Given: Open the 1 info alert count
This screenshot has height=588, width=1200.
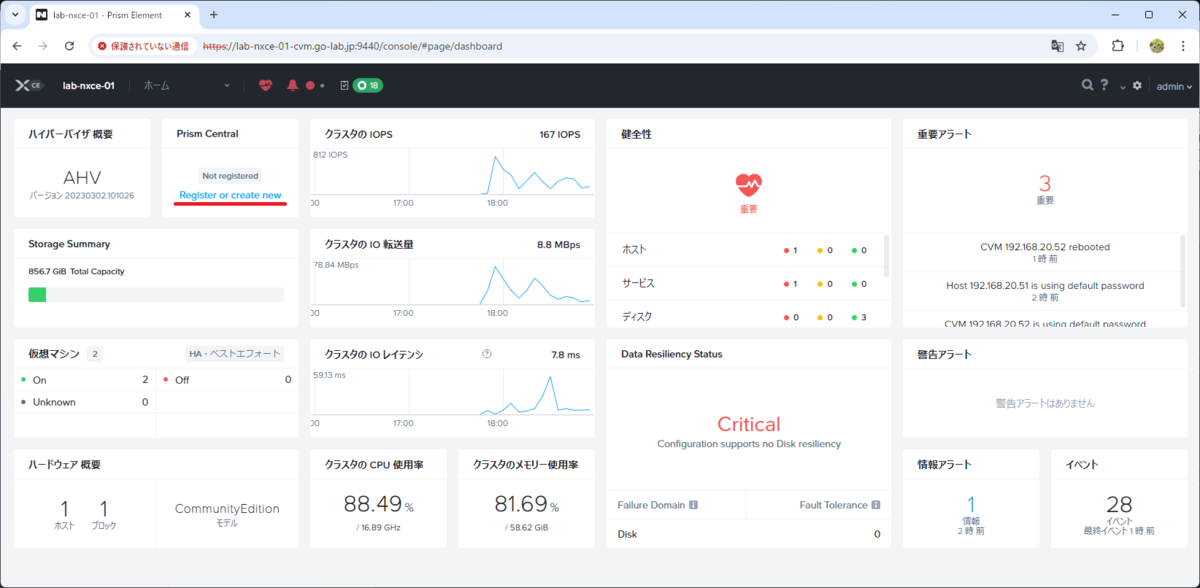Looking at the screenshot, I should click(971, 505).
